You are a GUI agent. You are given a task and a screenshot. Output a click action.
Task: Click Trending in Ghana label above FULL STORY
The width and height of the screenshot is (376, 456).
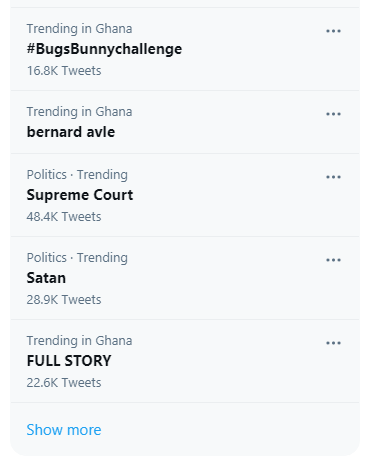[x=79, y=341]
